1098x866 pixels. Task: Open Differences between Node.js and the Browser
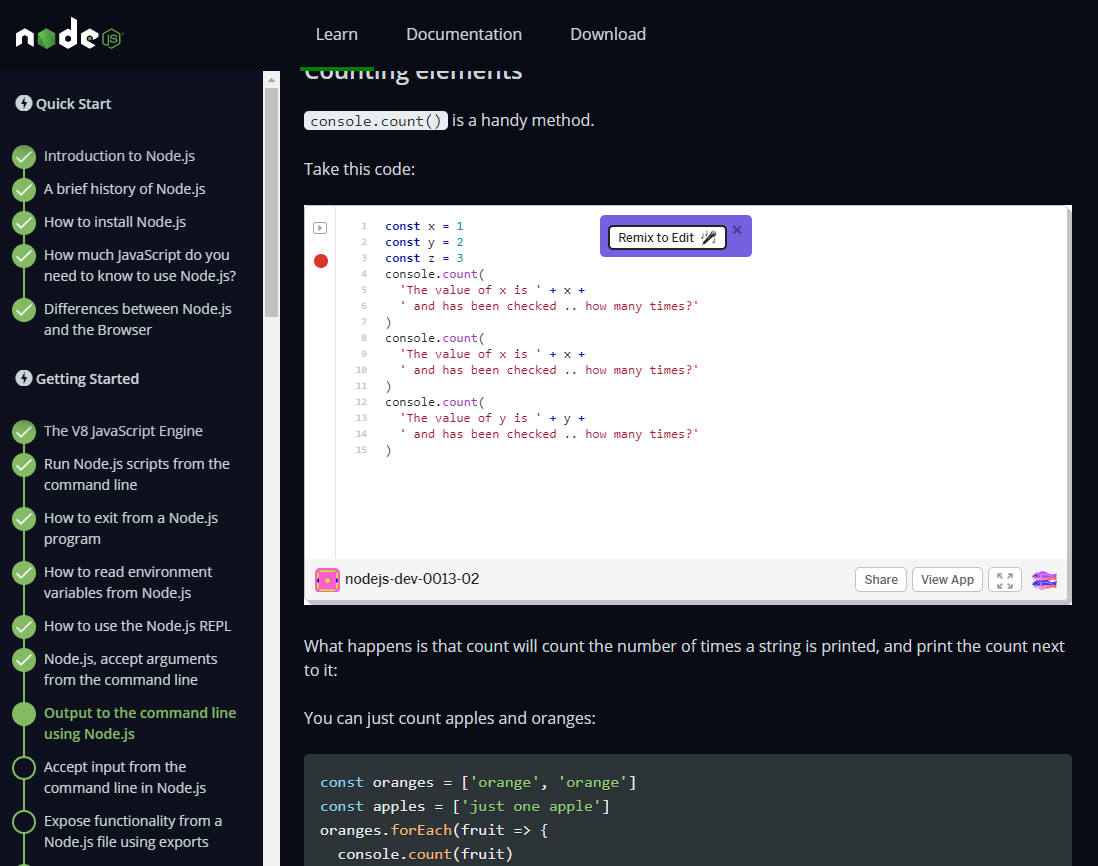click(138, 319)
